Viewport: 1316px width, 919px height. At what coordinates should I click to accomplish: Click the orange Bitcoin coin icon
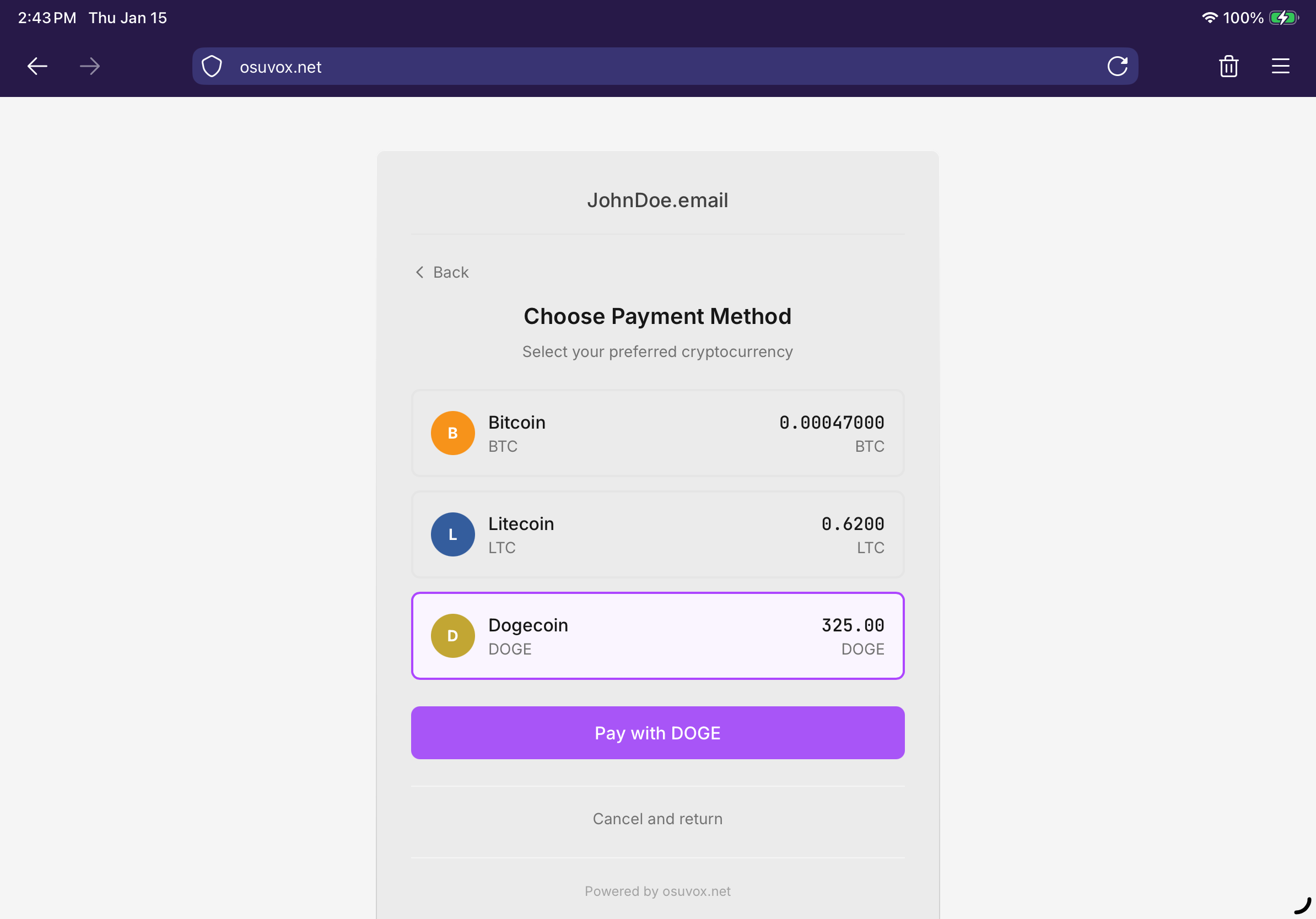pyautogui.click(x=452, y=433)
